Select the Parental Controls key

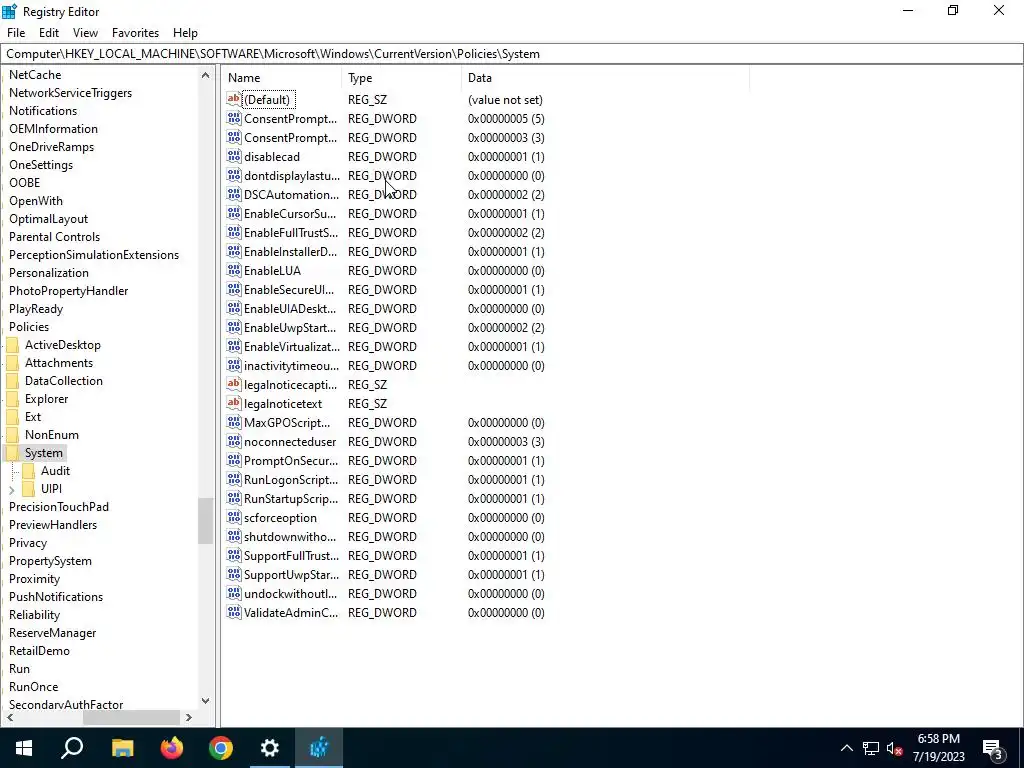coord(54,236)
